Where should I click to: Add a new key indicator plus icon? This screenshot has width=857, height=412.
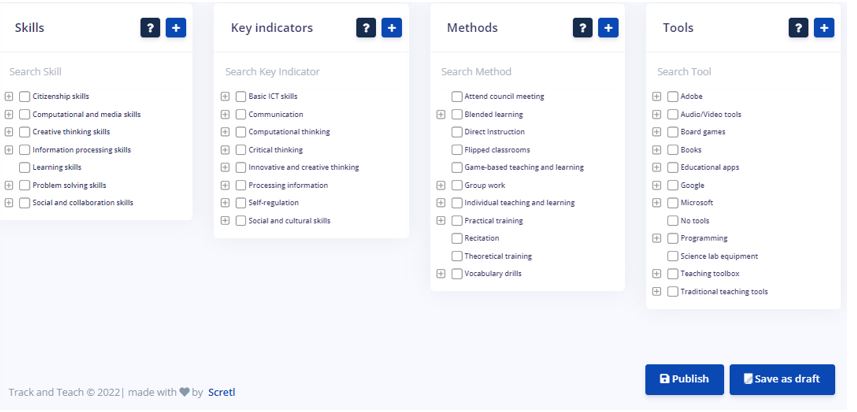pyautogui.click(x=392, y=28)
